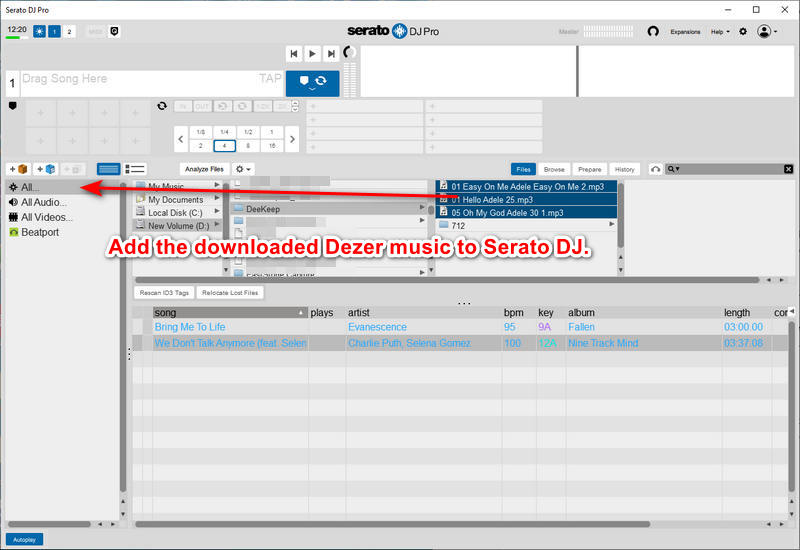Click the gain knob beside transport controls
This screenshot has width=800, height=550.
pyautogui.click(x=349, y=52)
